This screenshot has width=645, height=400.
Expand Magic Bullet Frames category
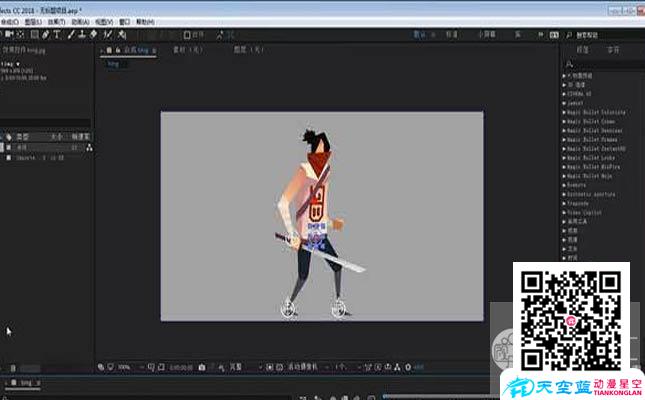coord(564,140)
